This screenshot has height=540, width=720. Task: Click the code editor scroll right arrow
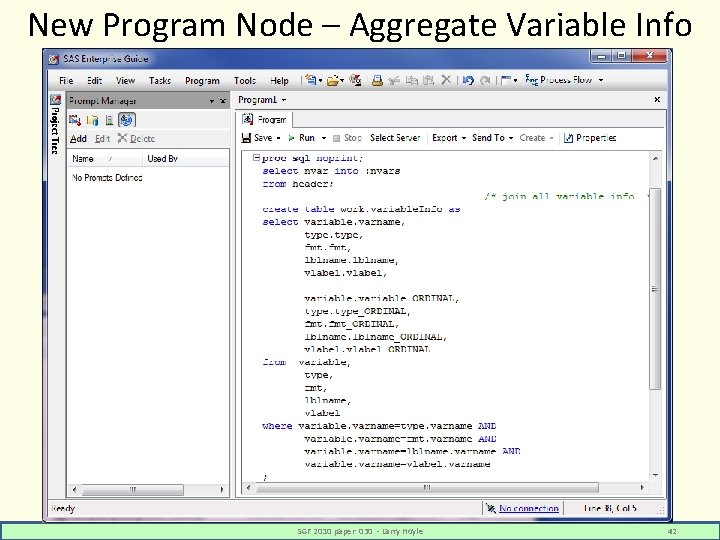[x=641, y=487]
